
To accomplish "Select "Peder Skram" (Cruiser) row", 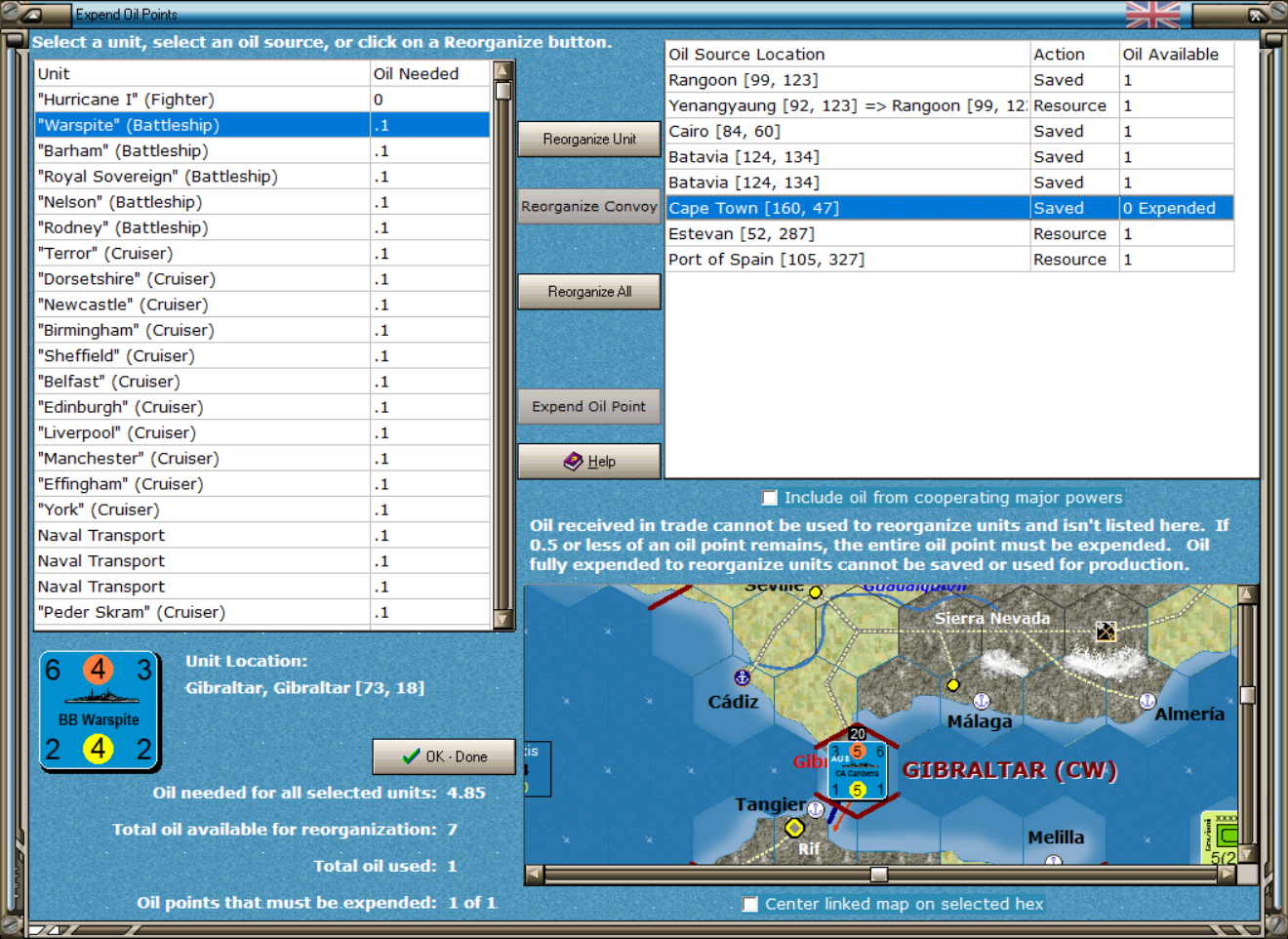I will (x=262, y=612).
